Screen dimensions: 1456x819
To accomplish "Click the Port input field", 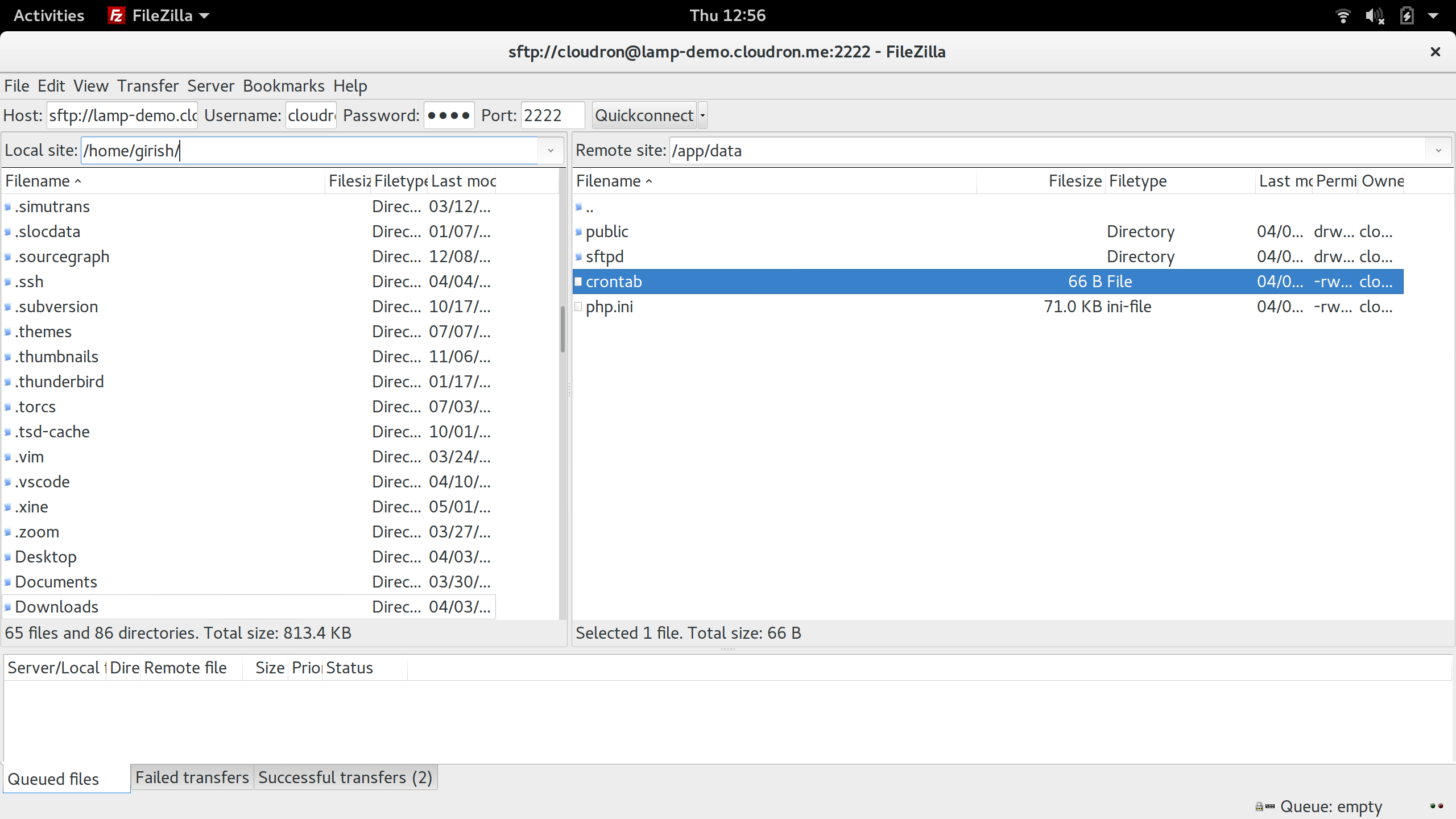I will pos(552,115).
